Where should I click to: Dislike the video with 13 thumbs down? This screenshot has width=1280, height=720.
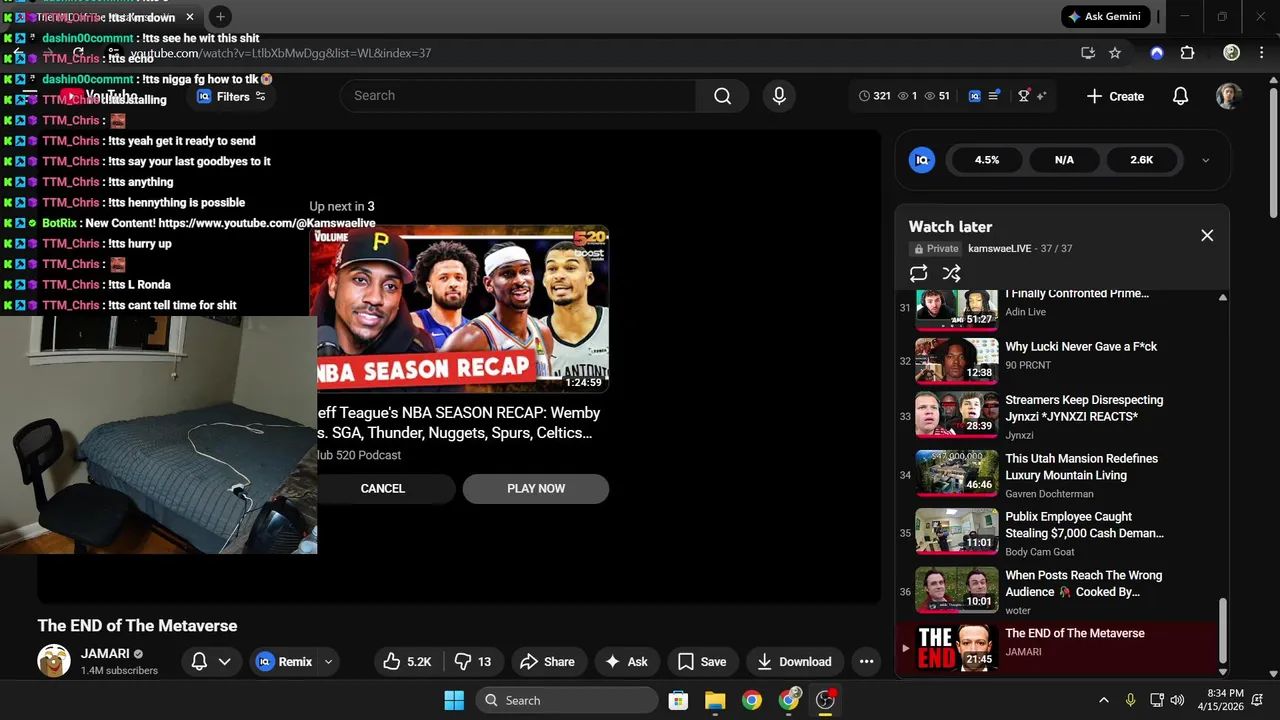pyautogui.click(x=473, y=661)
